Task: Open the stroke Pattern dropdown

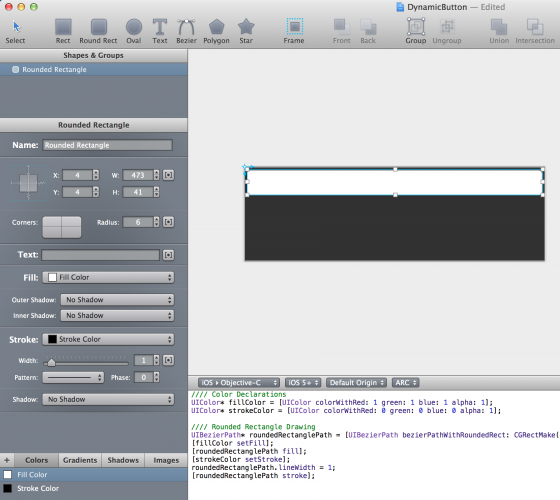Action: (73, 378)
